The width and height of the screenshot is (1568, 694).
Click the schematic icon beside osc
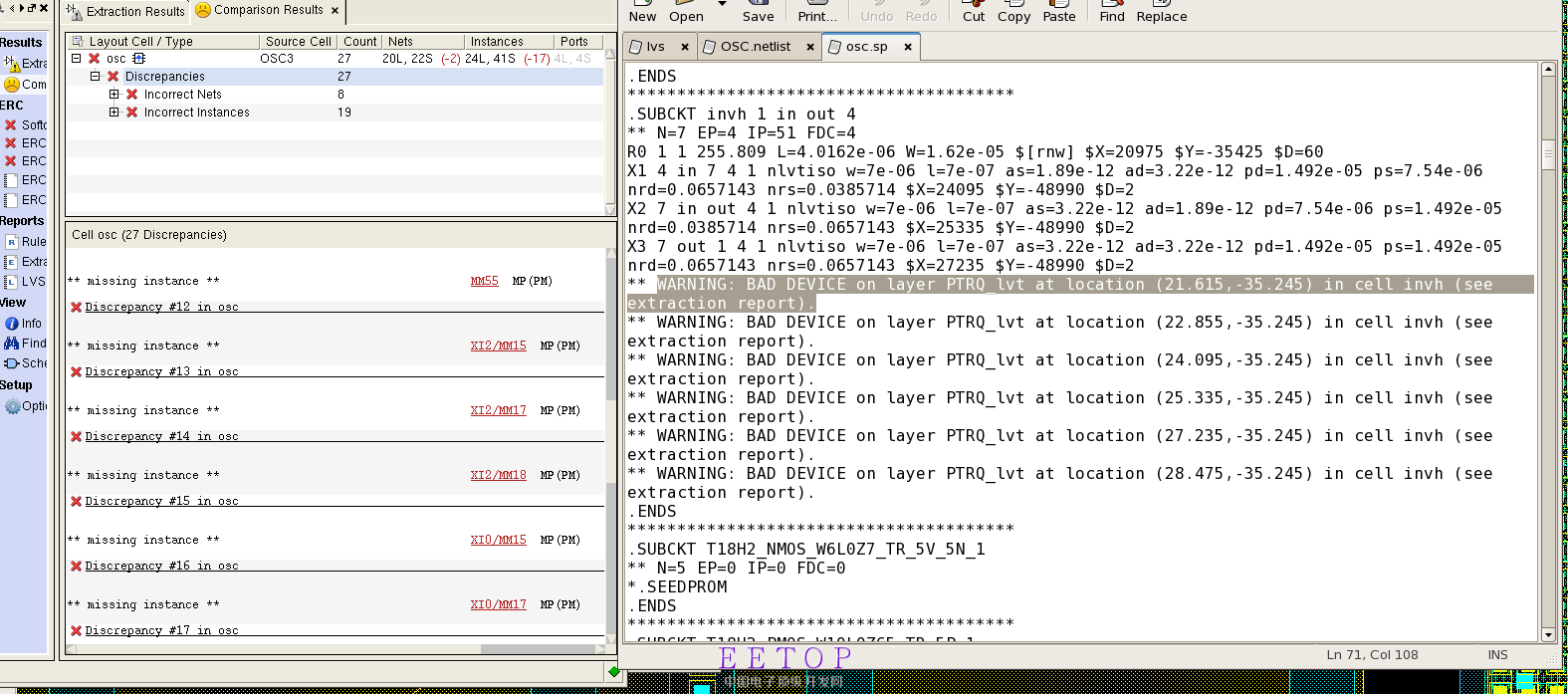(x=139, y=59)
